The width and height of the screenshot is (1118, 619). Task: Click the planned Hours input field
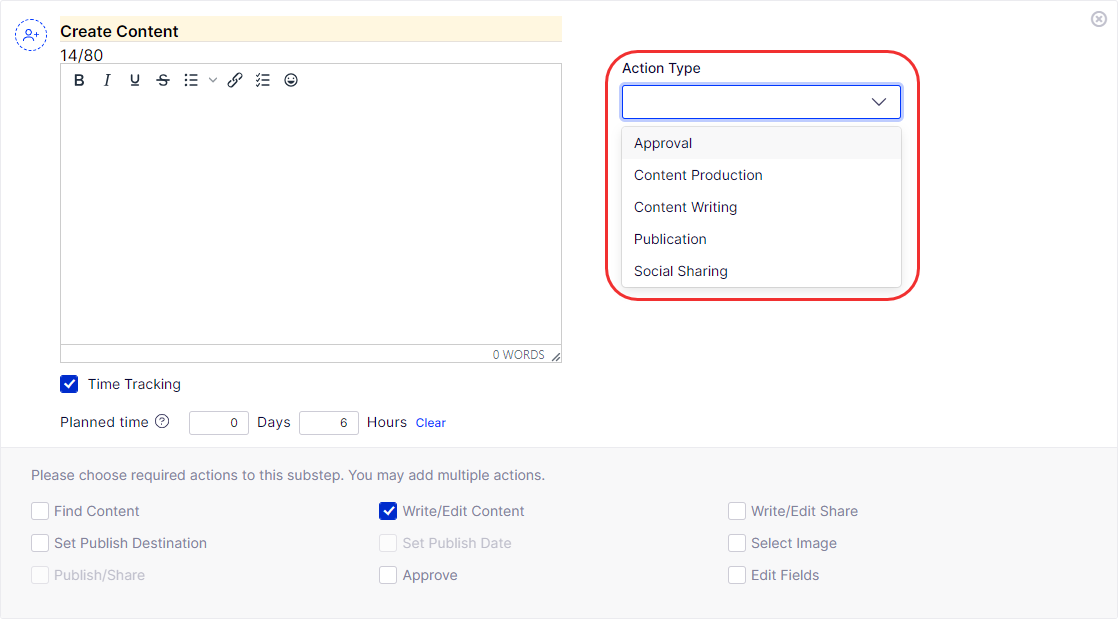328,423
